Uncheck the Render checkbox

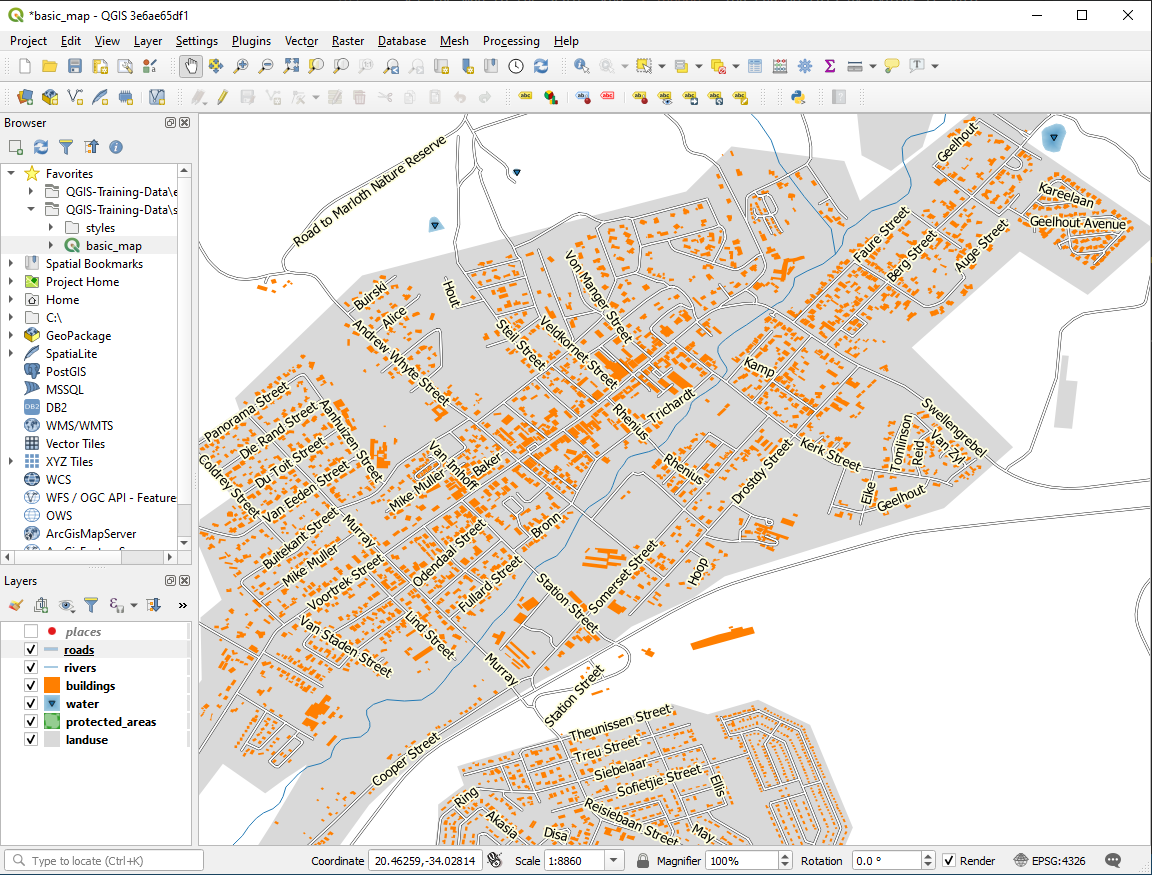coord(949,861)
